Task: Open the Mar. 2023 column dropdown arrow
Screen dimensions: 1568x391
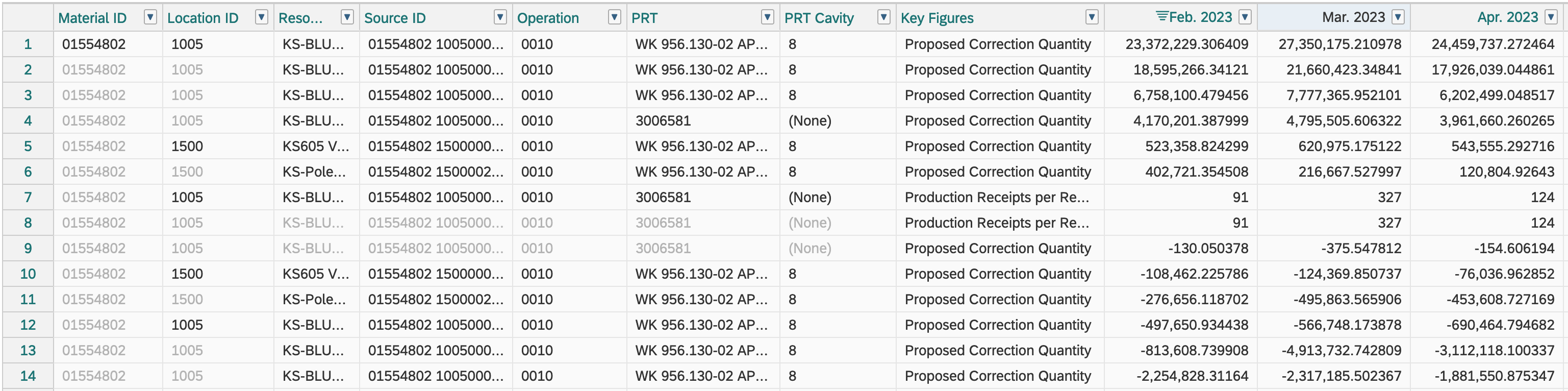Action: (1398, 18)
